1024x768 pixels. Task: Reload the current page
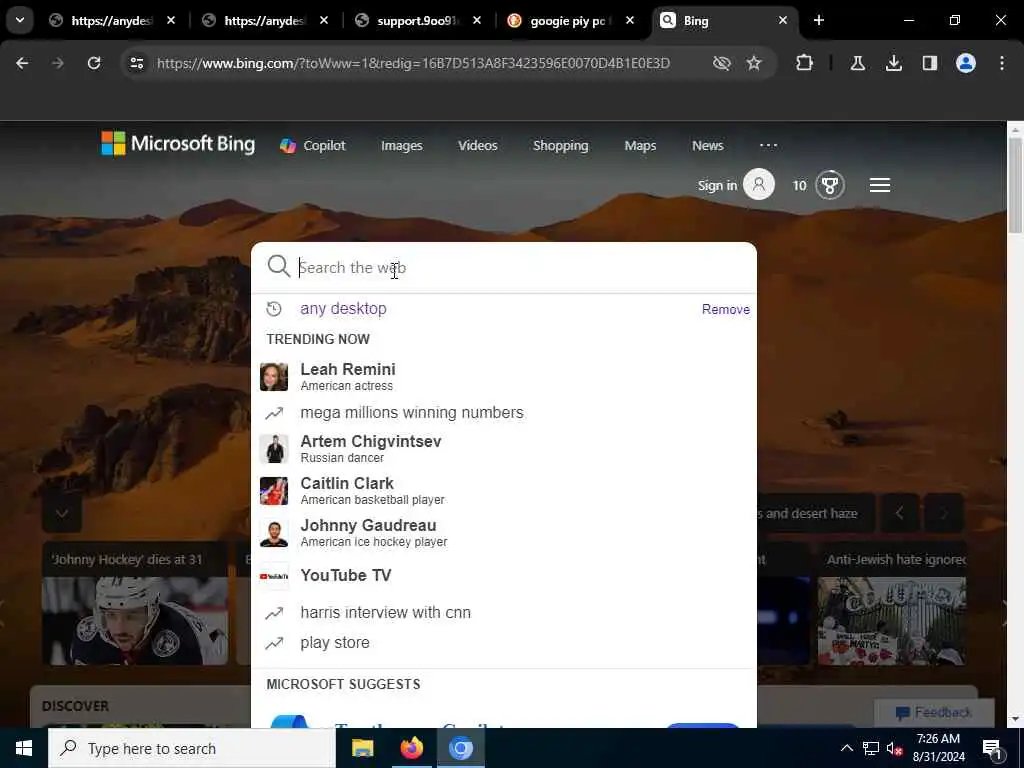pos(94,63)
